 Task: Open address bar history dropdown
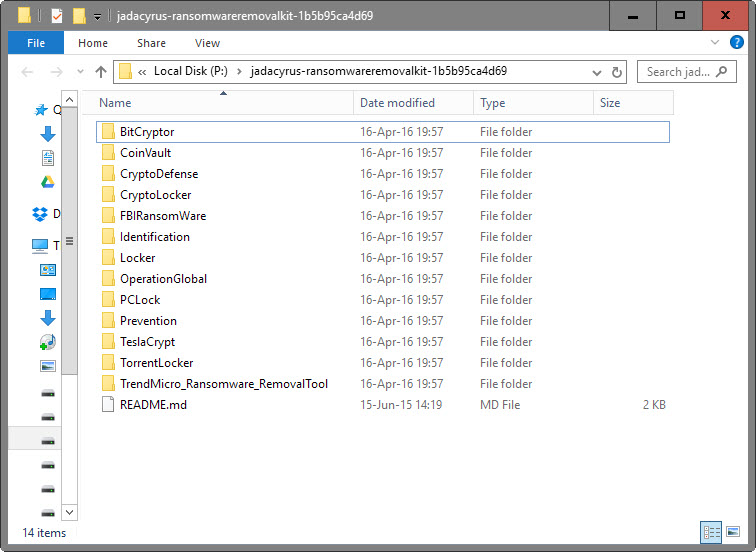coord(596,73)
